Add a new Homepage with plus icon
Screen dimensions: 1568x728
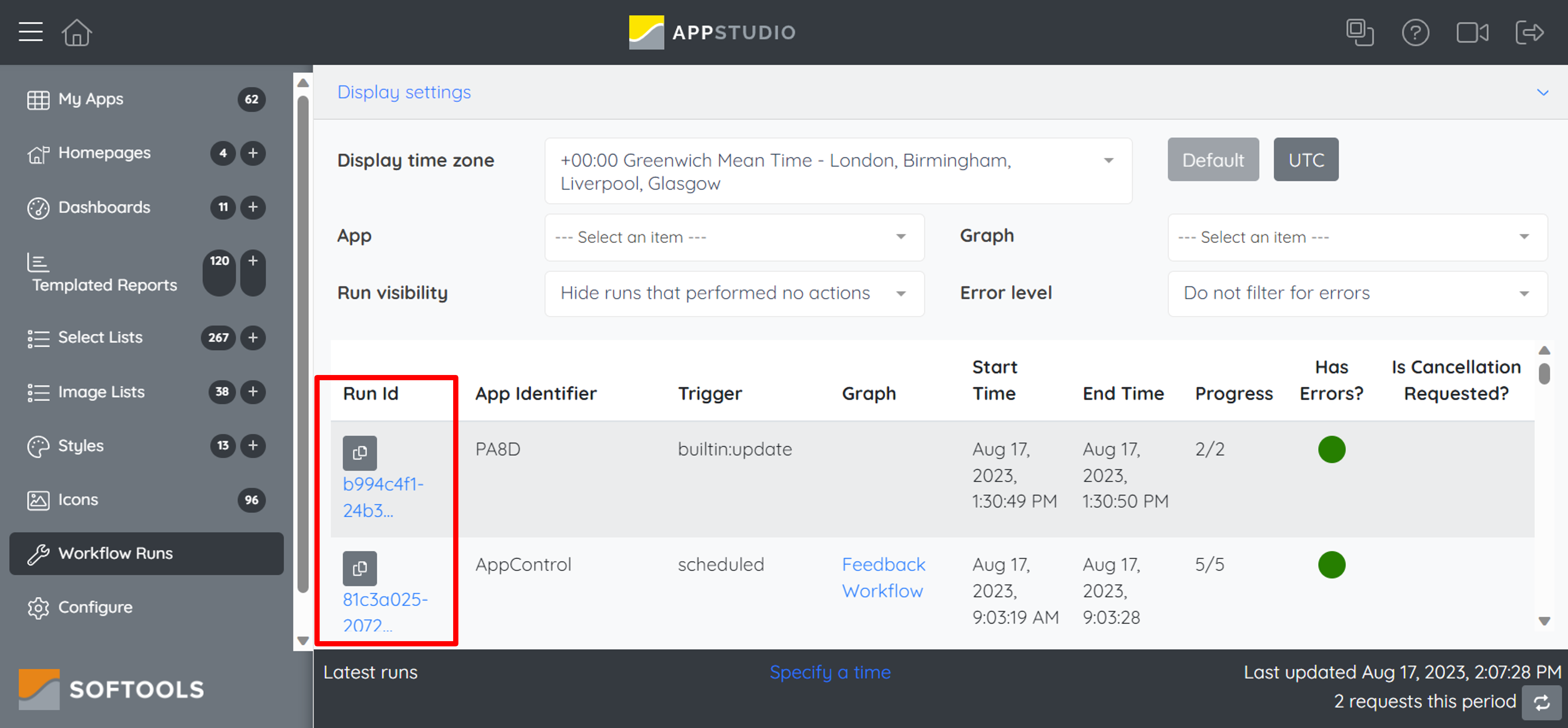click(253, 153)
